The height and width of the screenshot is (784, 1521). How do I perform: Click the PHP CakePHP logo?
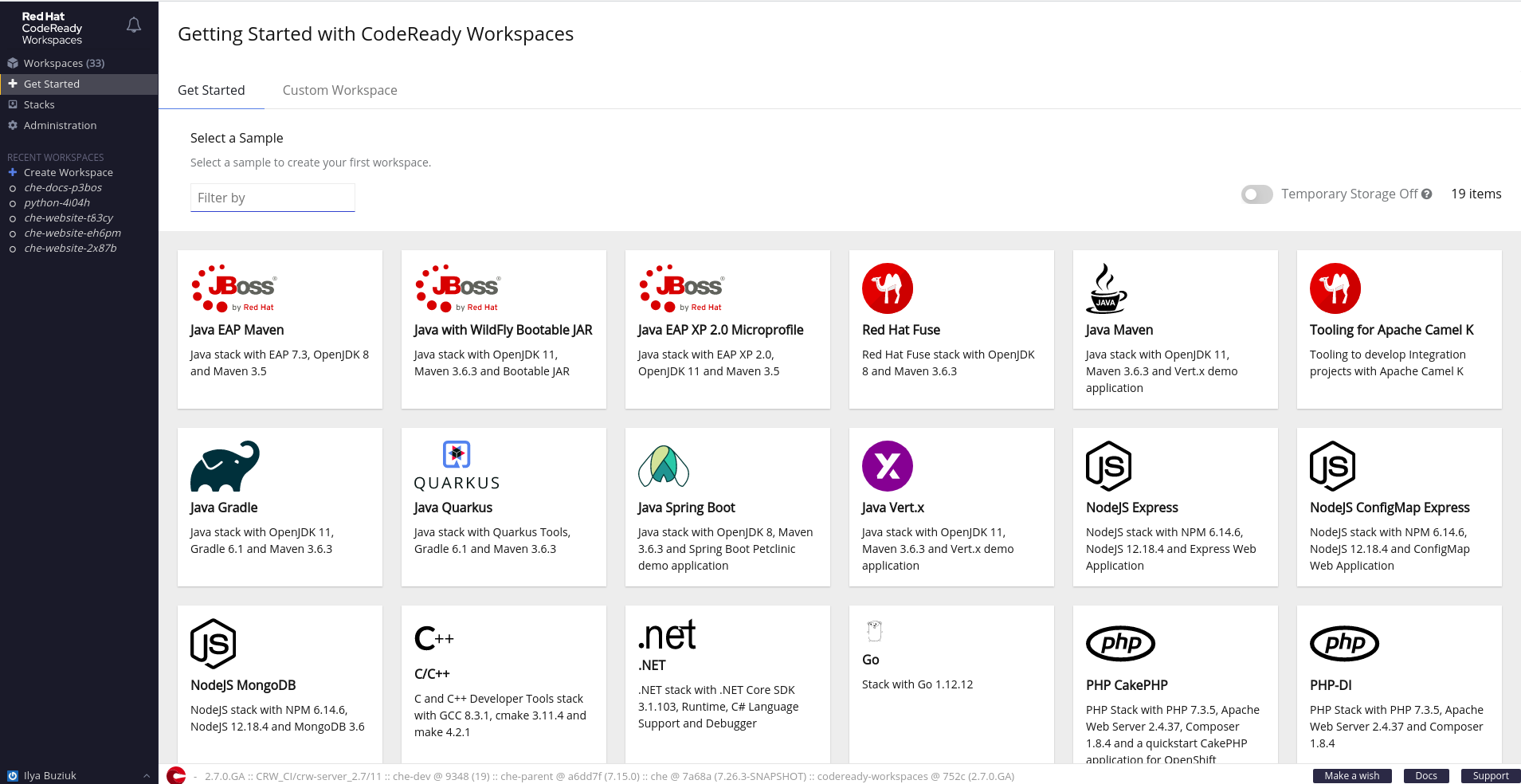click(x=1121, y=644)
